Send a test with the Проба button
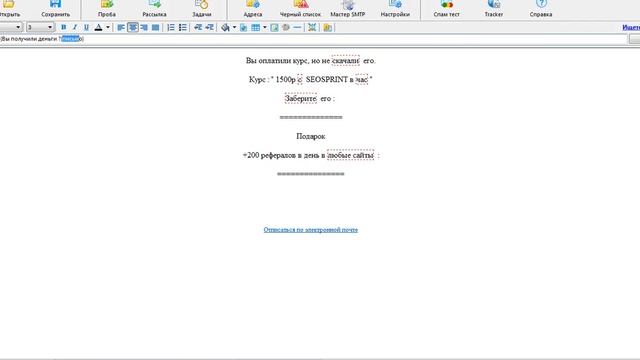The width and height of the screenshot is (640, 360). pos(107,9)
